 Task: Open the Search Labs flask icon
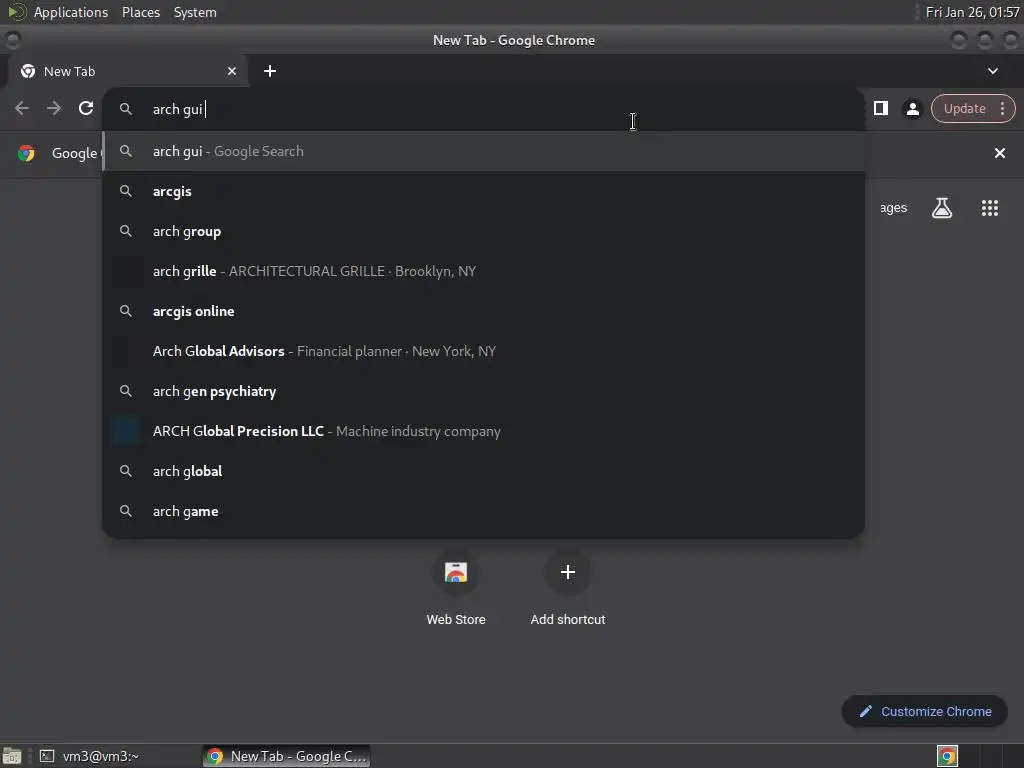(942, 208)
